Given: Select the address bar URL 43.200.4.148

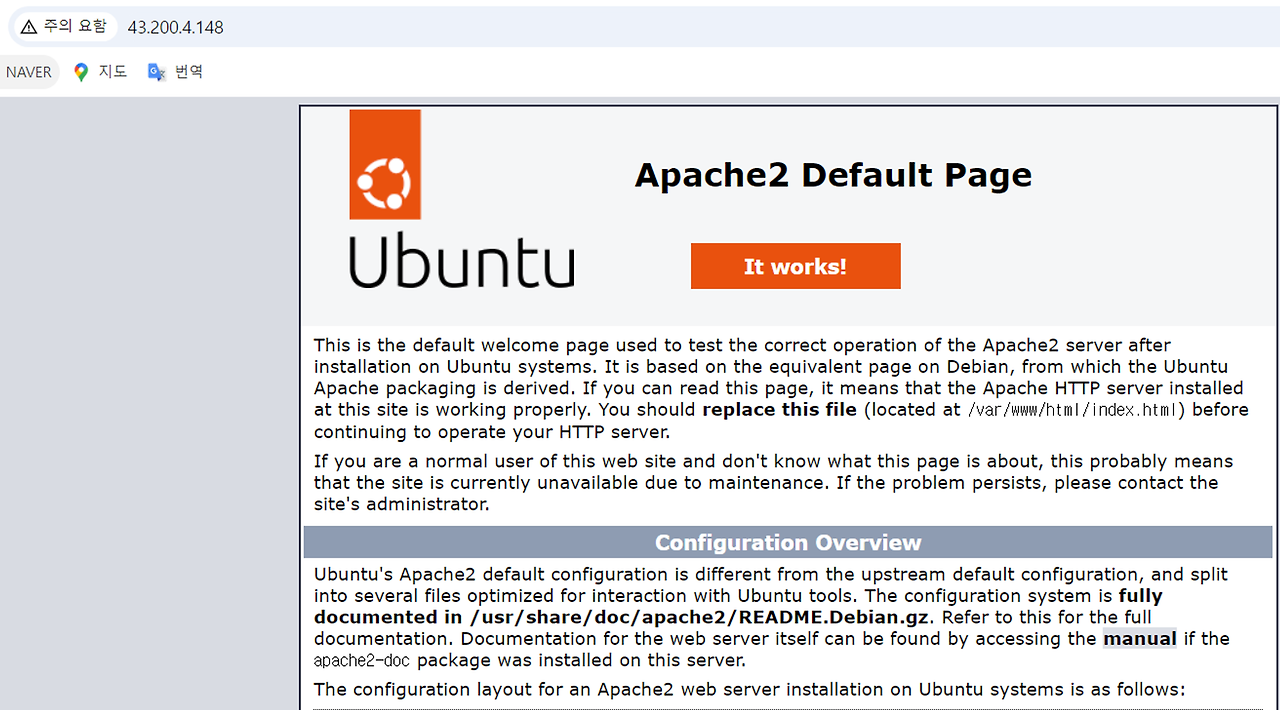Looking at the screenshot, I should 176,28.
